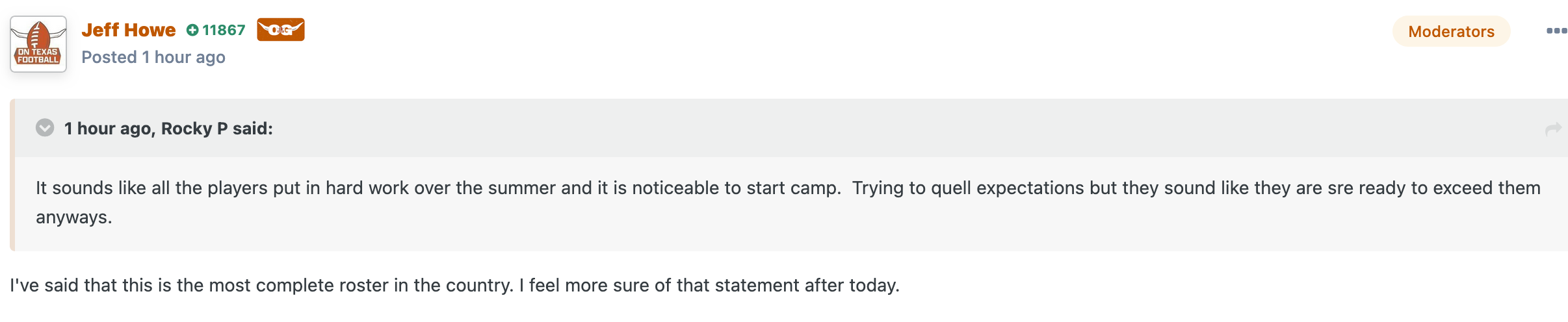
Task: Open the On Texas Football avatar
Action: 38,44
